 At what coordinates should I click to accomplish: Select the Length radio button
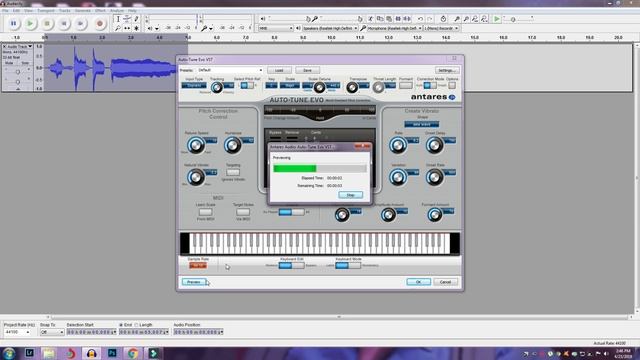(x=137, y=325)
